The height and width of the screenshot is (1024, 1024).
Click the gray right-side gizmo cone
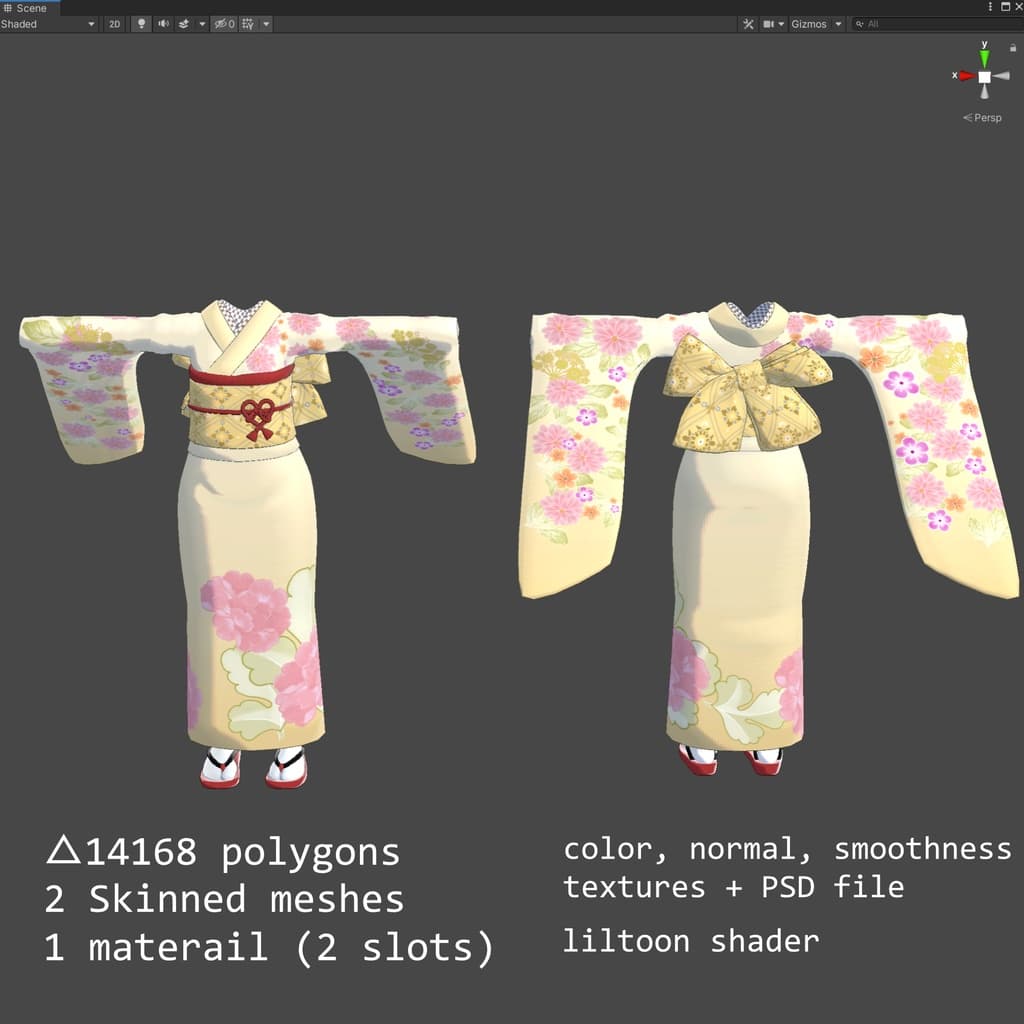[1002, 76]
